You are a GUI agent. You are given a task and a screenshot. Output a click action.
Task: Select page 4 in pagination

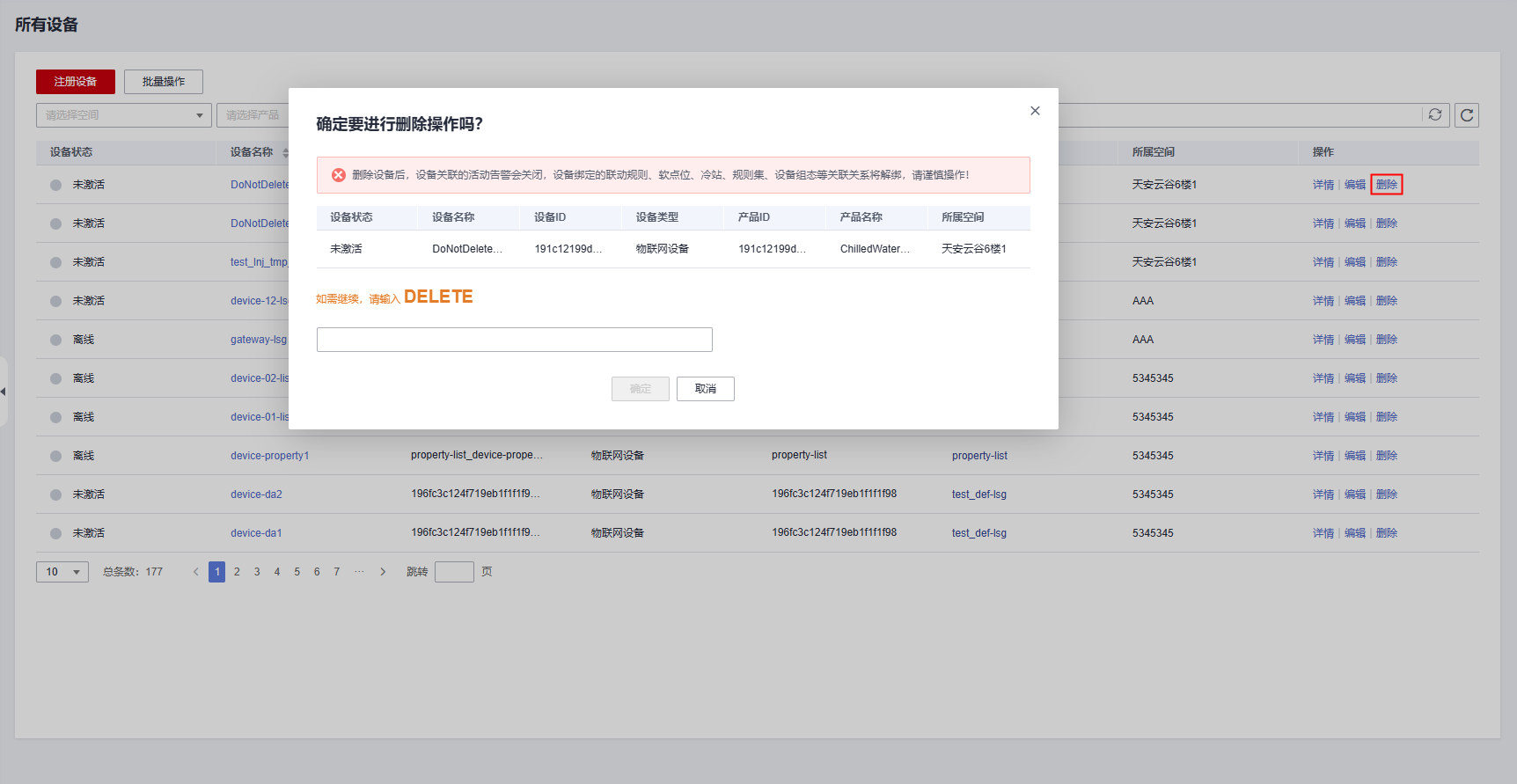[x=277, y=572]
